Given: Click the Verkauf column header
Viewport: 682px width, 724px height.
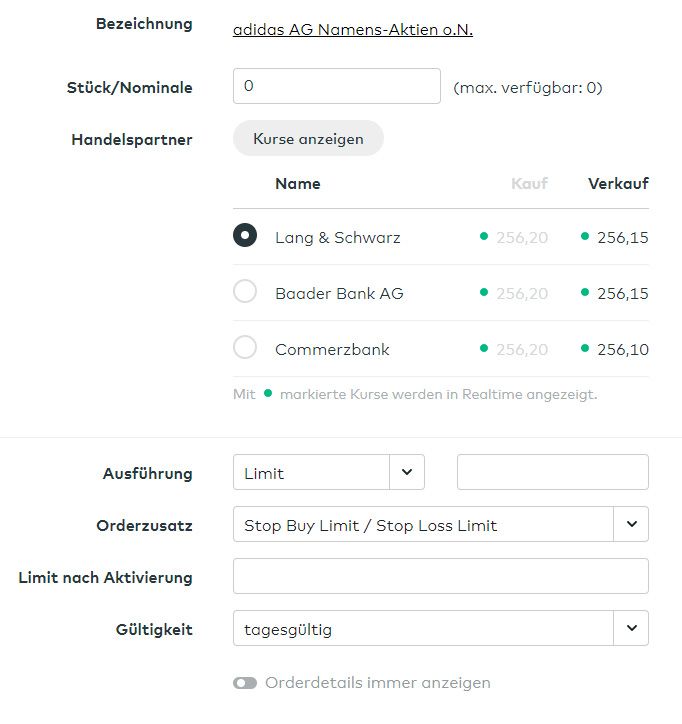Looking at the screenshot, I should click(x=618, y=184).
